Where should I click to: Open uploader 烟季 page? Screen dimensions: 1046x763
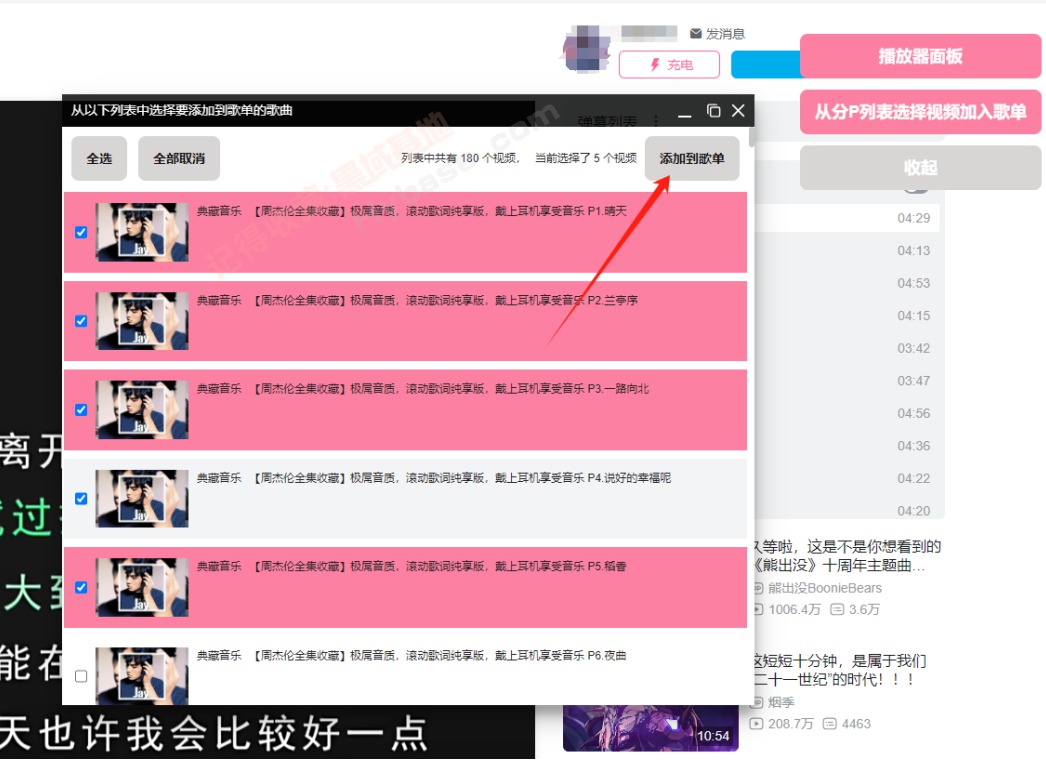point(781,702)
